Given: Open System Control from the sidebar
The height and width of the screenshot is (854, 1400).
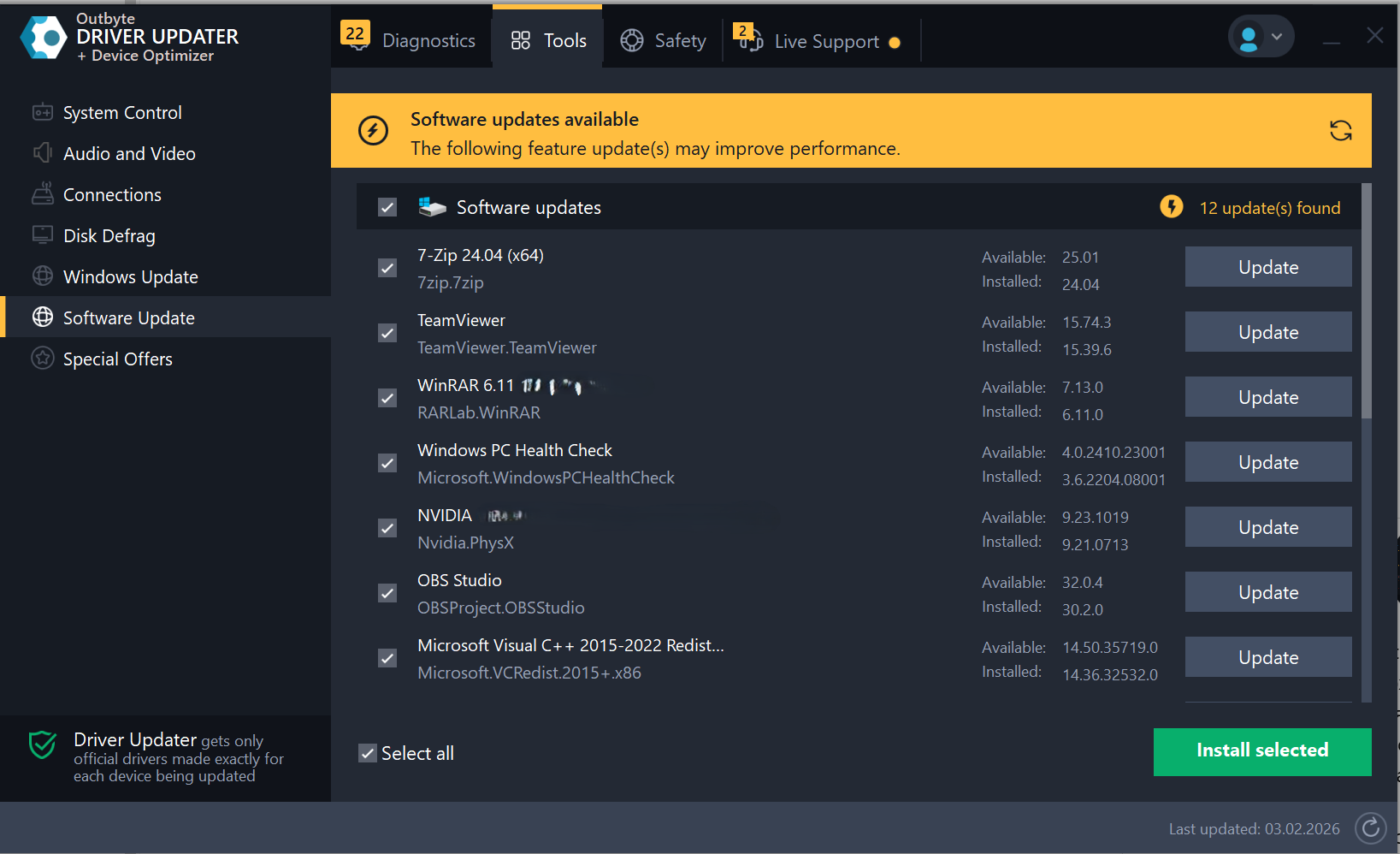Looking at the screenshot, I should tap(122, 113).
